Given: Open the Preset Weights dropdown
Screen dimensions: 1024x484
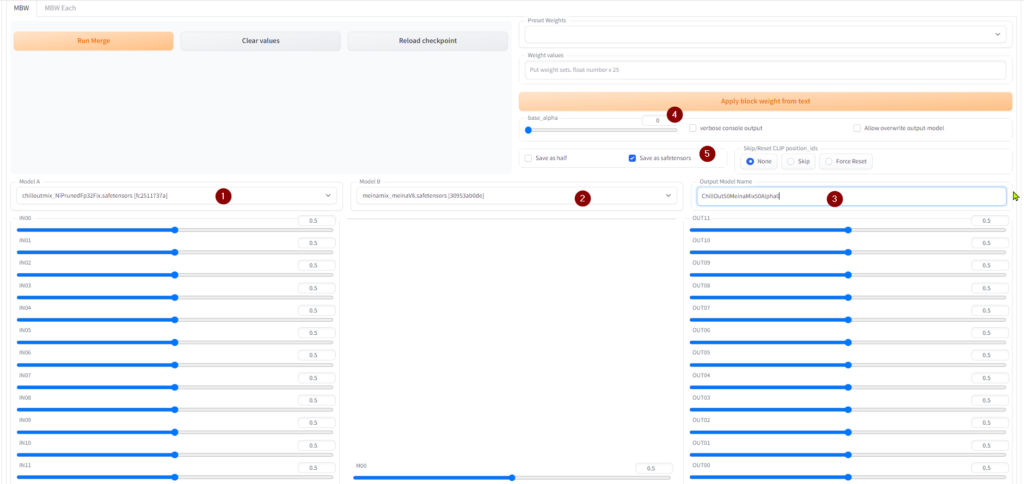Looking at the screenshot, I should point(765,34).
